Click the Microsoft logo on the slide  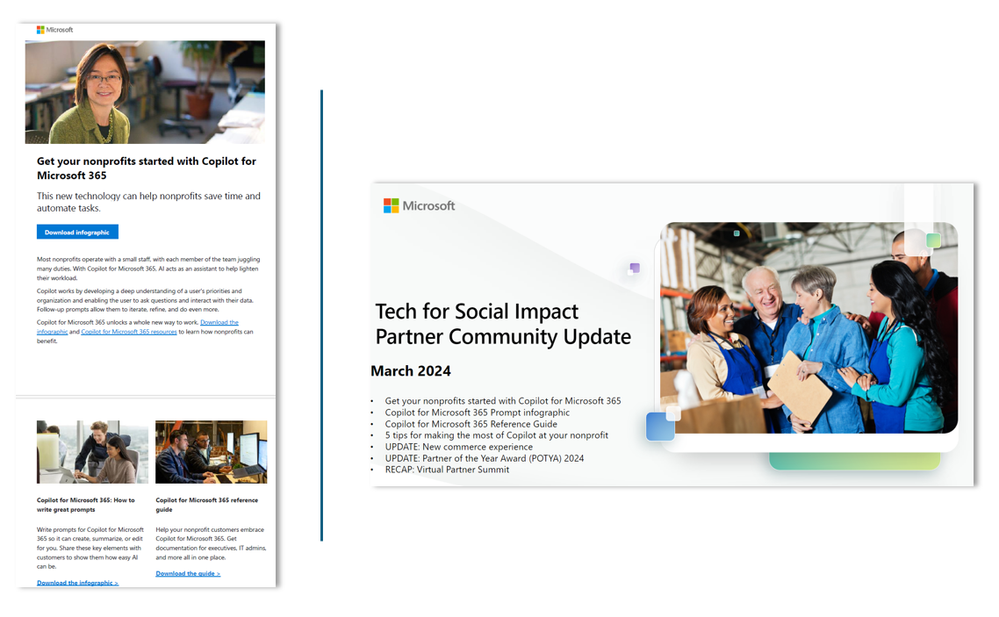pos(419,205)
